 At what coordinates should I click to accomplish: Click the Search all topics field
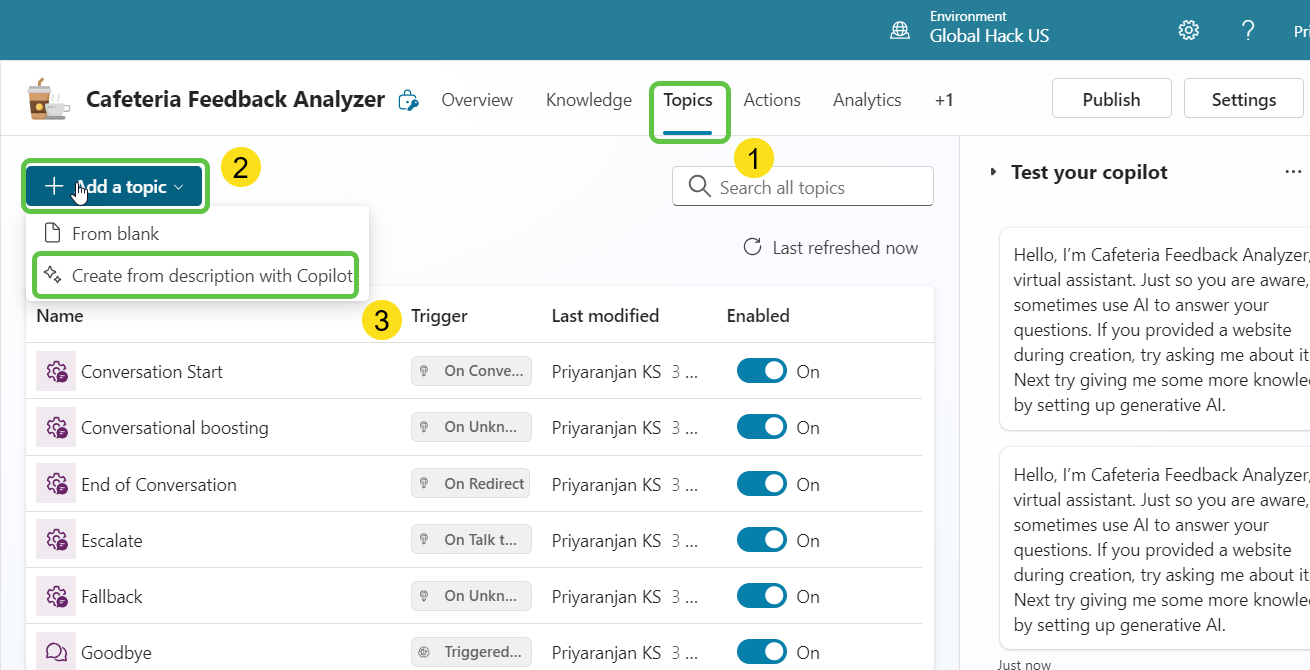click(x=802, y=186)
